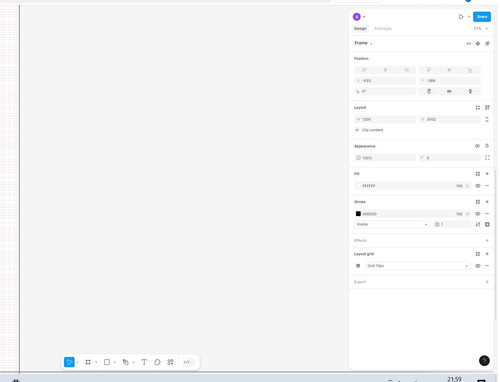Select the Pen tool
Viewport: 500px width, 382px height.
point(125,362)
